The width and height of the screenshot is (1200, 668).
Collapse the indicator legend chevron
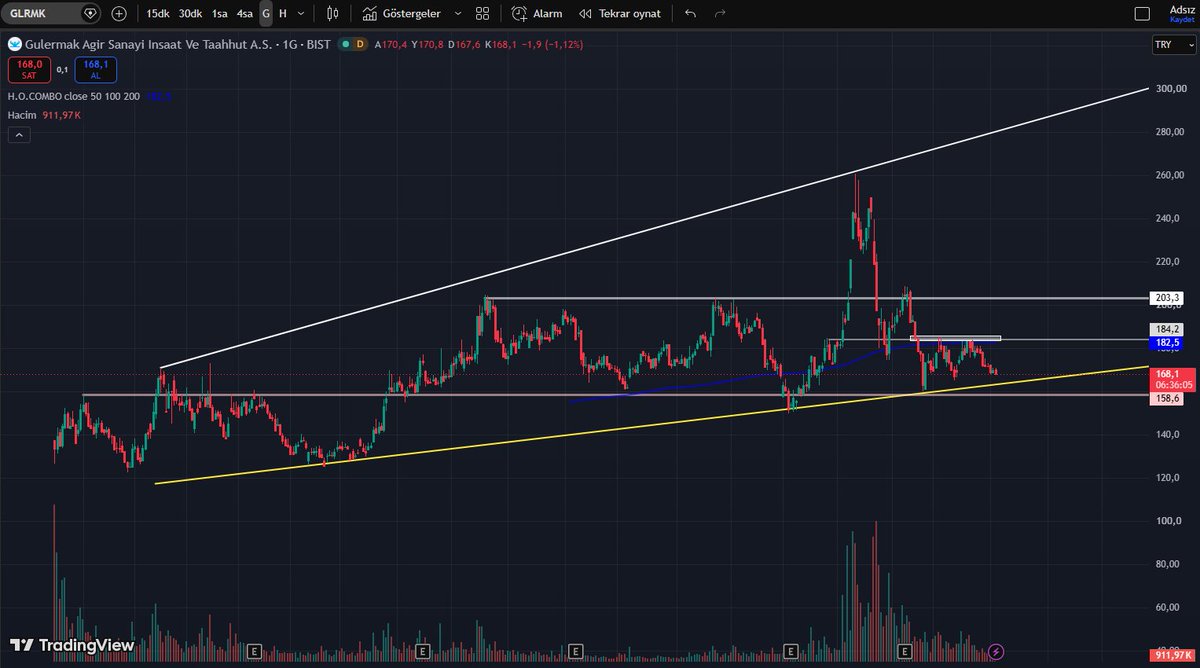18,135
